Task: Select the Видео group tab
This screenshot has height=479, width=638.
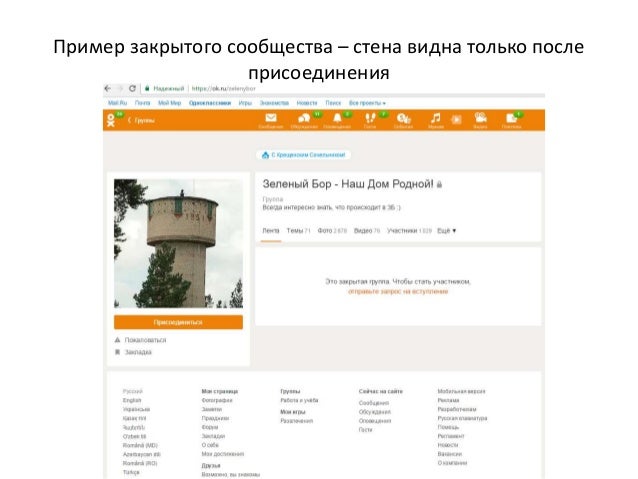Action: click(x=367, y=231)
